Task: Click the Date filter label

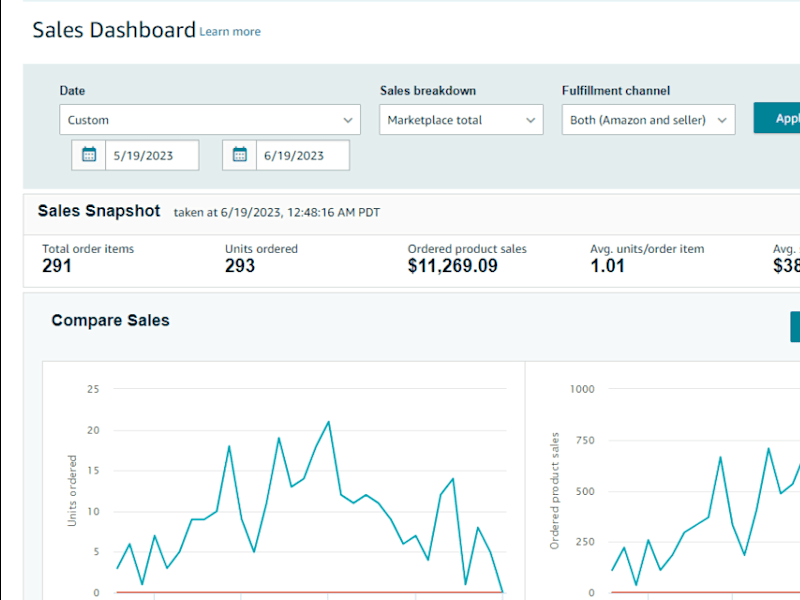Action: click(72, 91)
